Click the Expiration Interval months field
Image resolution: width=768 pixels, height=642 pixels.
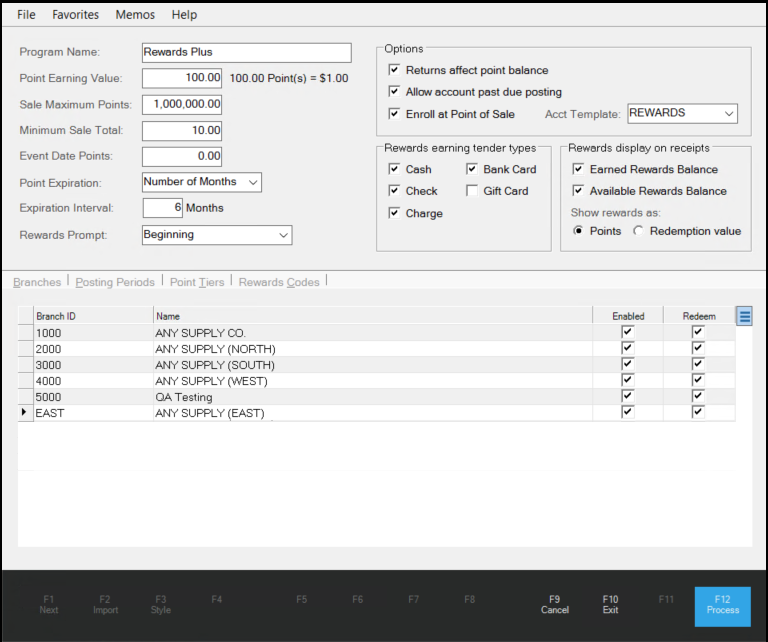click(x=163, y=208)
